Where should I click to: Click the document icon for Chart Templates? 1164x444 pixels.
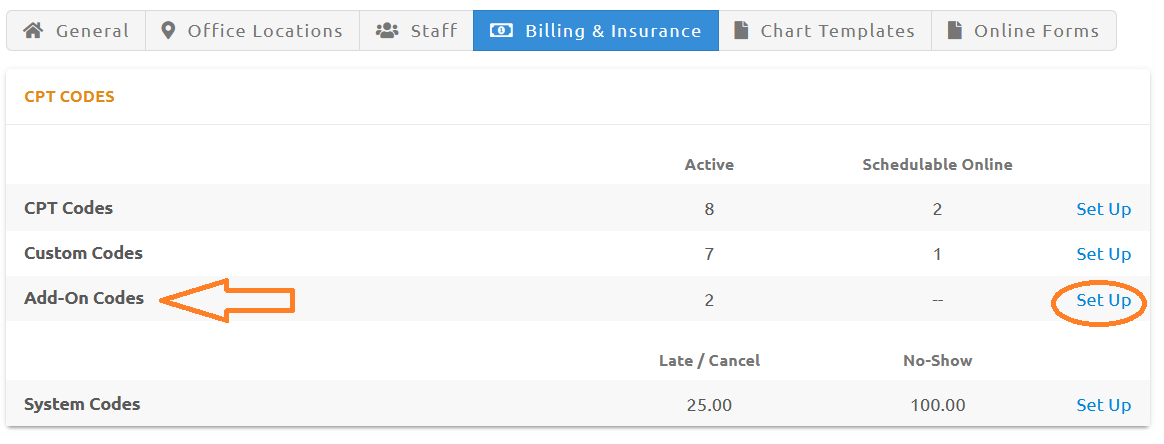pyautogui.click(x=741, y=30)
